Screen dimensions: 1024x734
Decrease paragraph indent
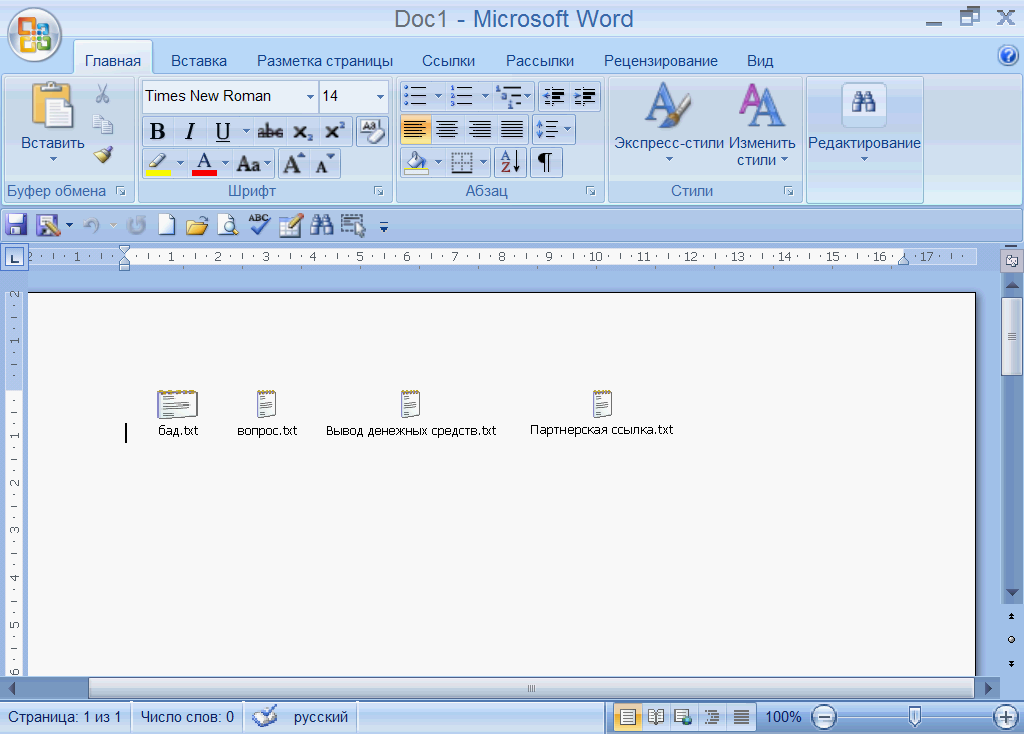(x=554, y=97)
